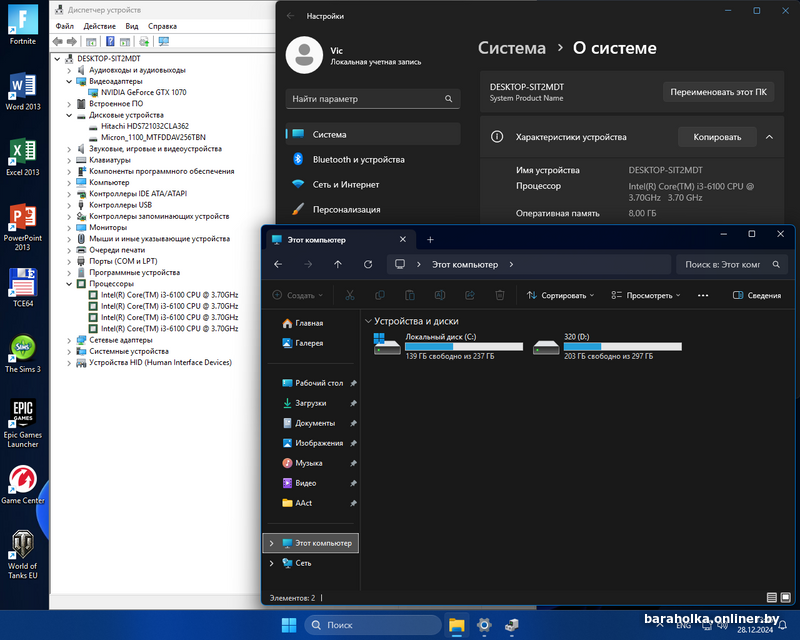Launch Word 2013 from desktop
This screenshot has height=640, width=800.
pyautogui.click(x=22, y=91)
